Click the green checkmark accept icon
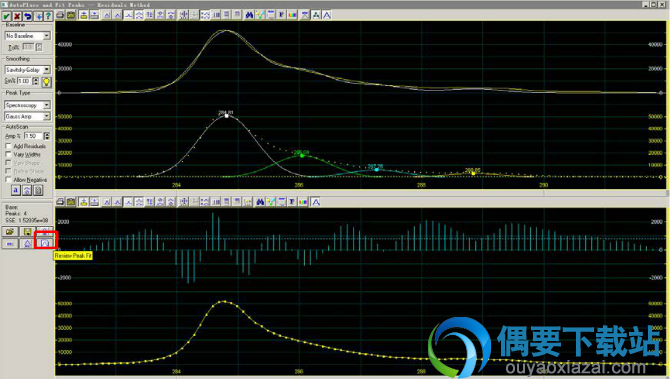 pos(6,16)
